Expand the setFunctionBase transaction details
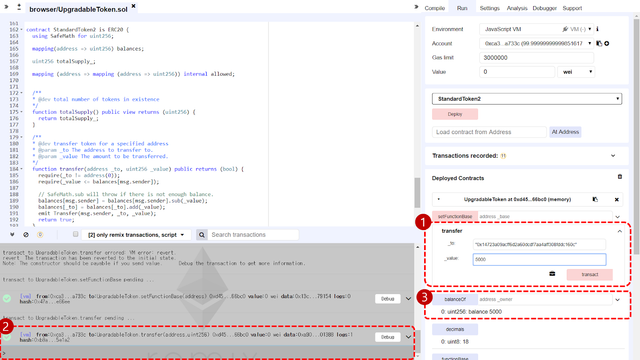 408,299
